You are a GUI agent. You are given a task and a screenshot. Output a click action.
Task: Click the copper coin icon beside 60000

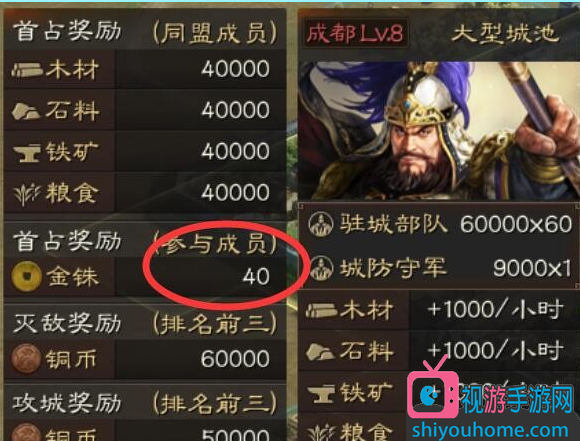click(x=26, y=358)
